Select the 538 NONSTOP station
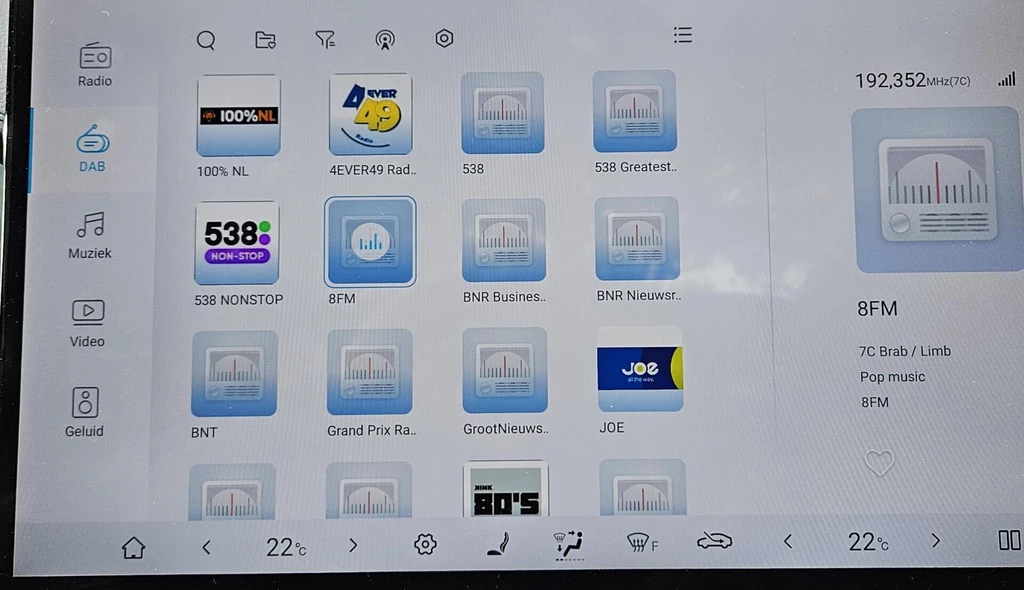 (x=237, y=243)
